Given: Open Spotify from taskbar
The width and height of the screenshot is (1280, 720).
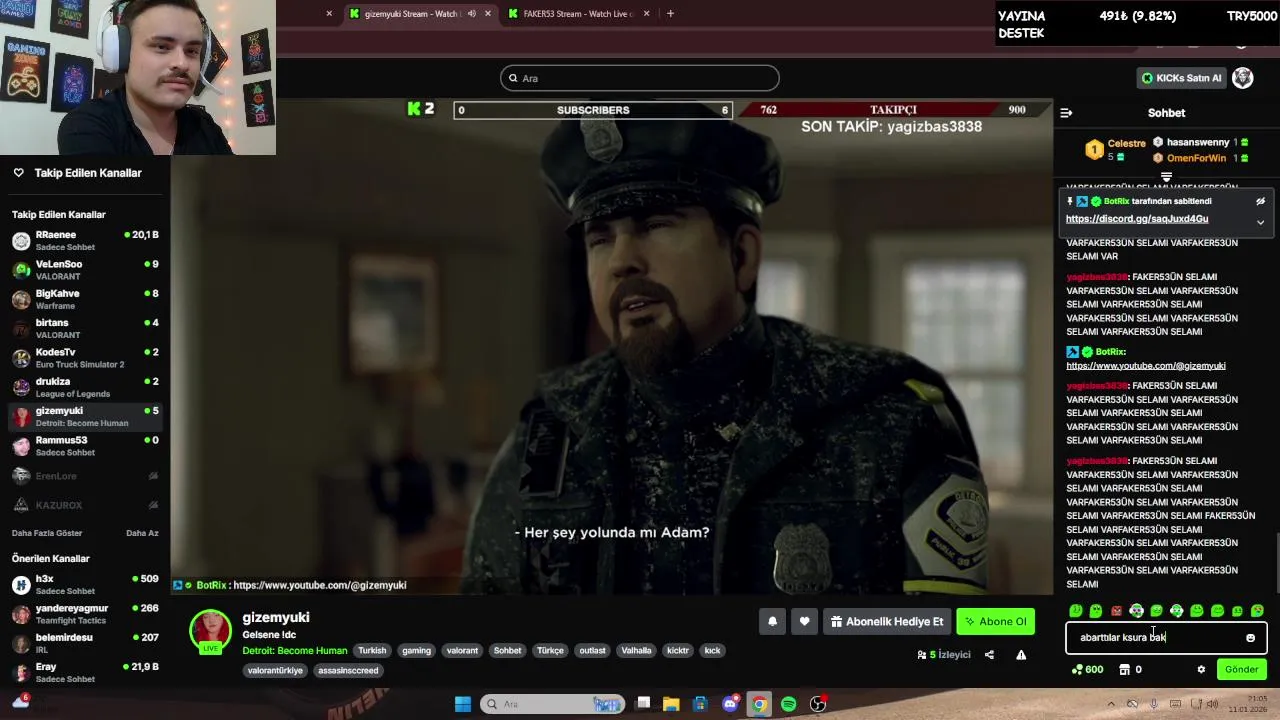Looking at the screenshot, I should point(788,704).
